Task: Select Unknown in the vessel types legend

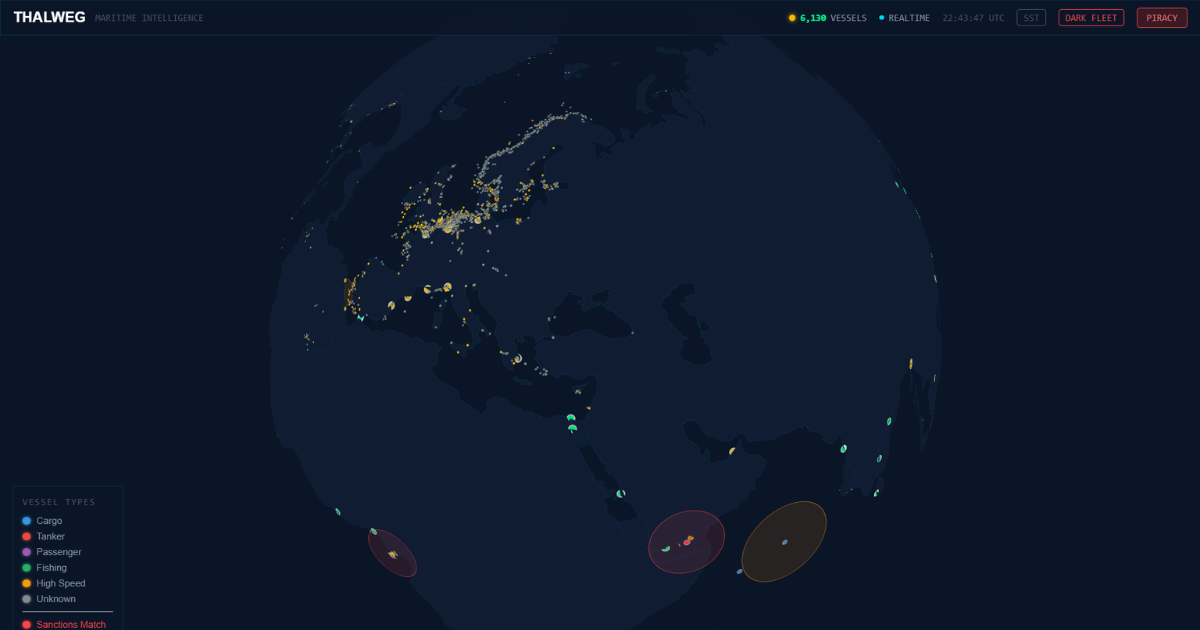Action: click(48, 599)
